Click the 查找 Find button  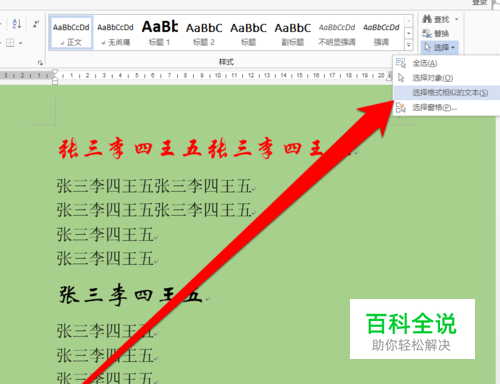pos(436,19)
